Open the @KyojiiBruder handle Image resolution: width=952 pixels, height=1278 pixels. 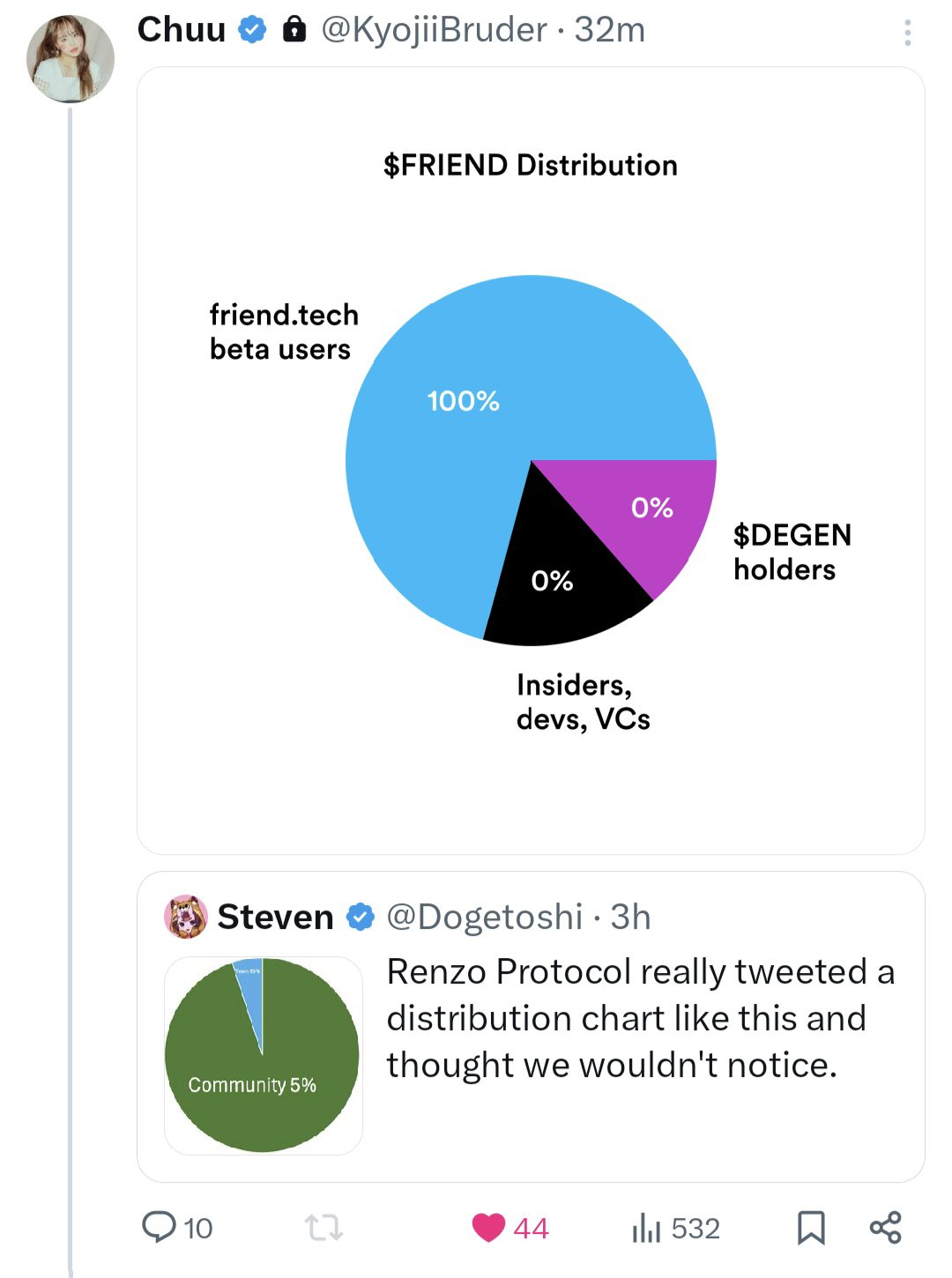434,30
